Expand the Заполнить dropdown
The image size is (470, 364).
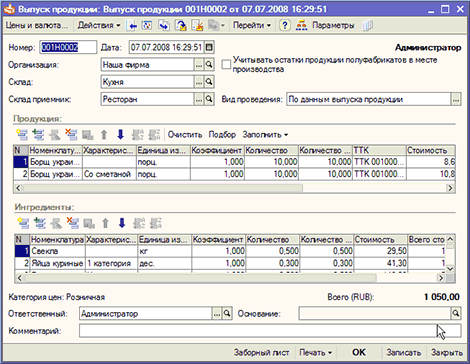pyautogui.click(x=265, y=135)
